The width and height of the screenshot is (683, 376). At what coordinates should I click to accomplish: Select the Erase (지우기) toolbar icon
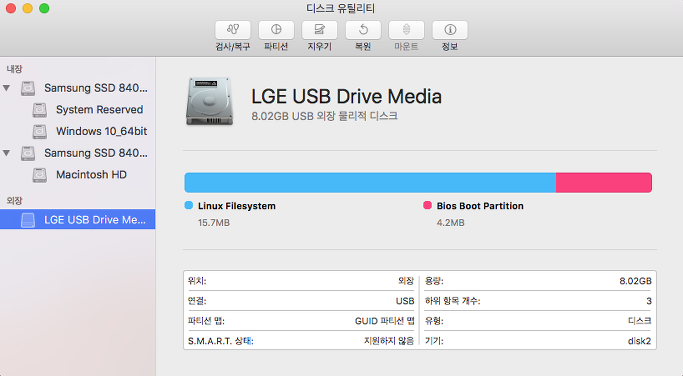click(320, 30)
